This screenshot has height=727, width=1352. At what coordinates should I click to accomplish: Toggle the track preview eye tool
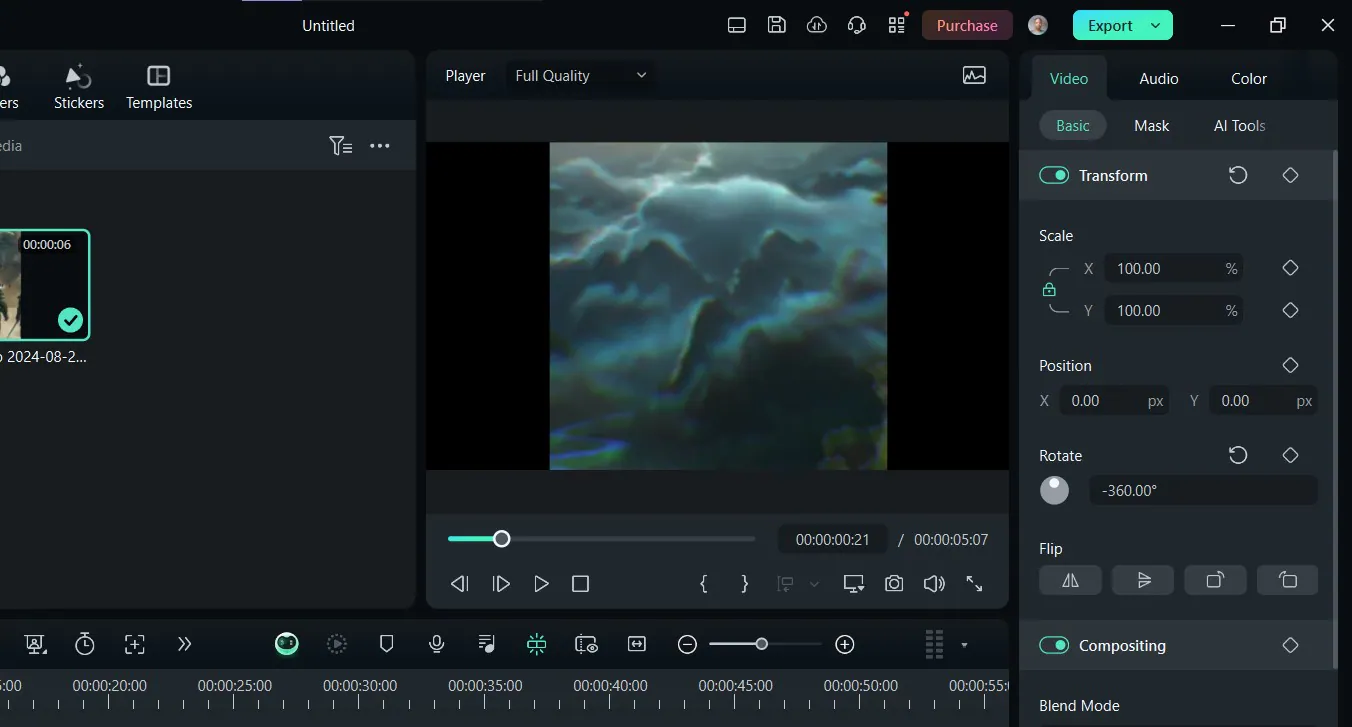coord(587,644)
